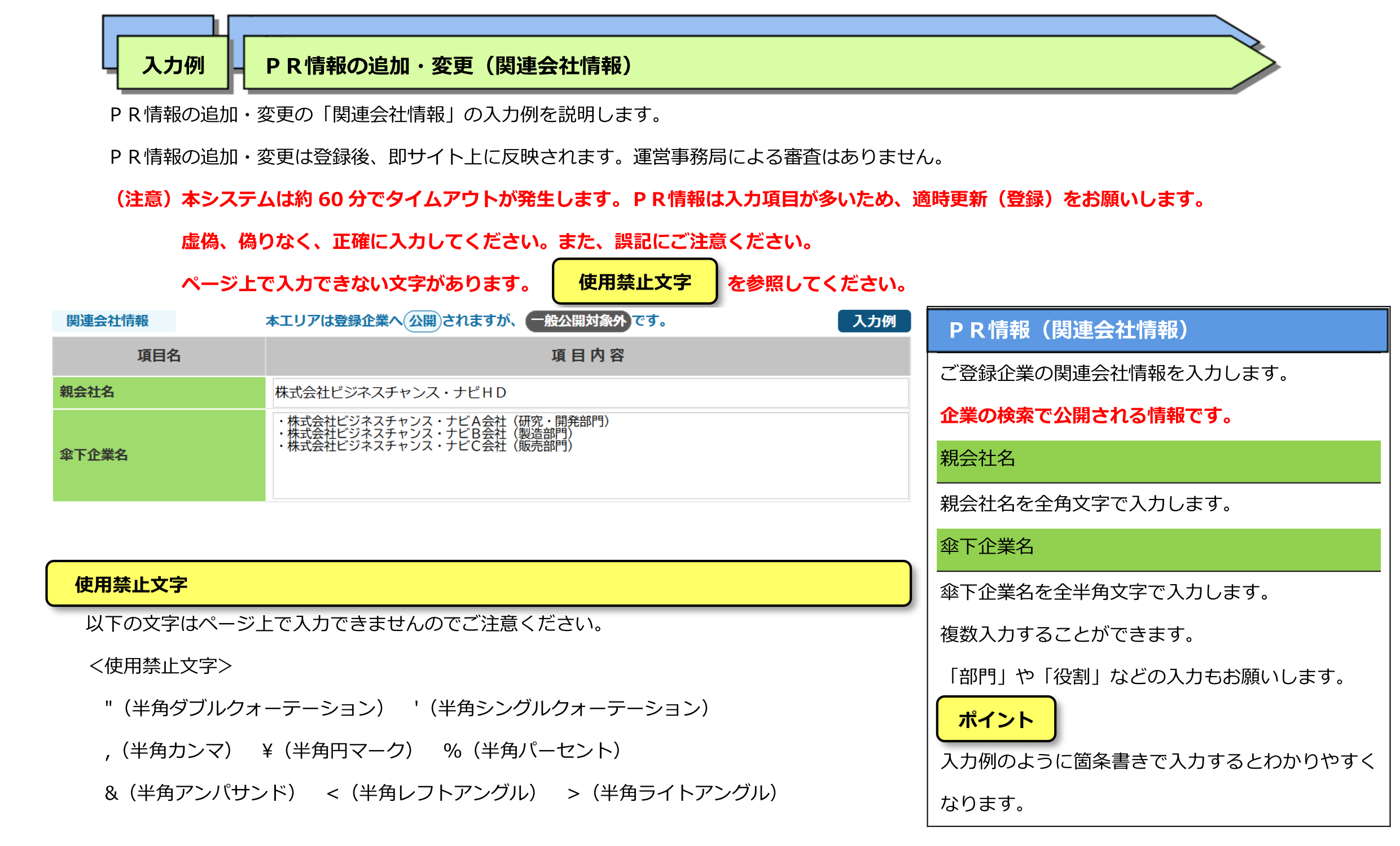Click the 関連会社情報 section label
This screenshot has width=1400, height=846.
click(107, 321)
